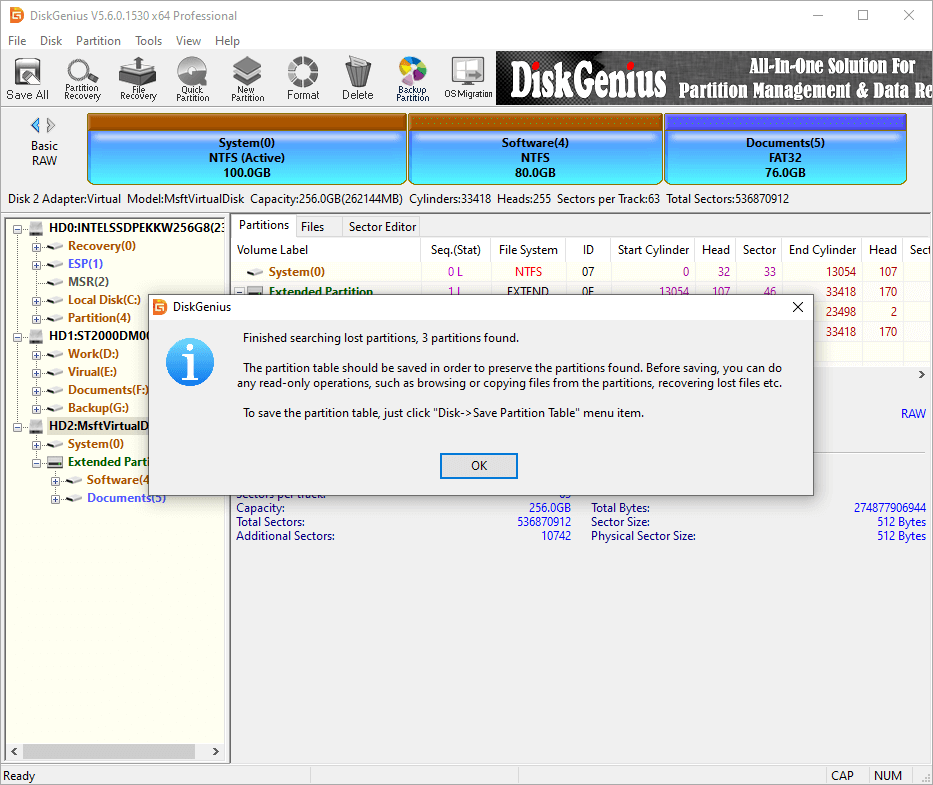This screenshot has height=785, width=933.
Task: Click the tree panel left scroll arrow
Action: 14,751
